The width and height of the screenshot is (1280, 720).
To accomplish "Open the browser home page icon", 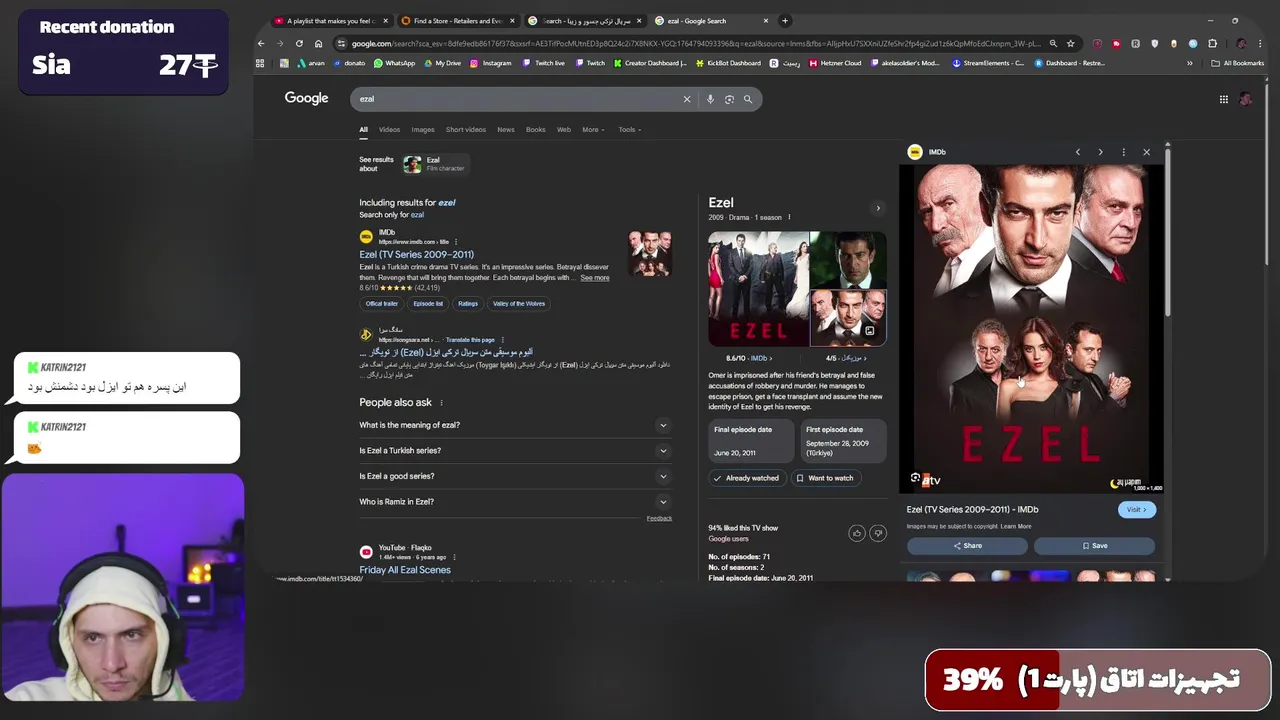I will (318, 44).
